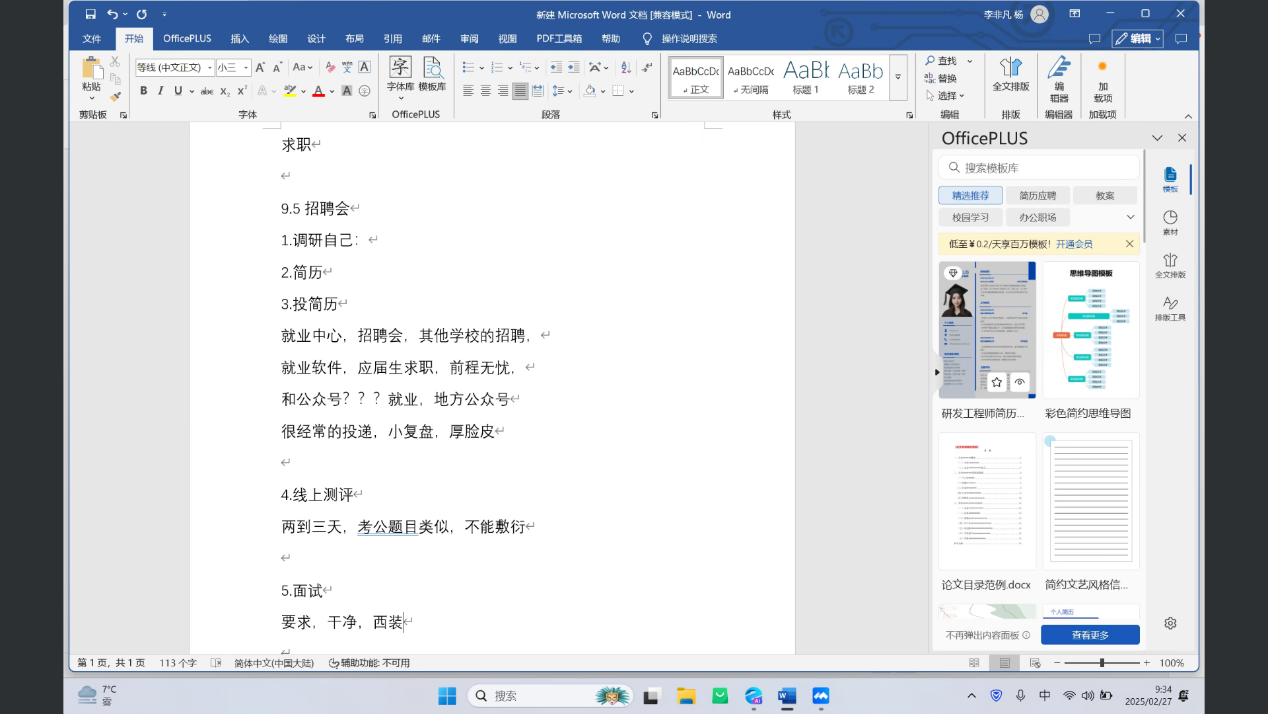Expand more template category tags
Image resolution: width=1268 pixels, height=714 pixels.
click(1130, 217)
